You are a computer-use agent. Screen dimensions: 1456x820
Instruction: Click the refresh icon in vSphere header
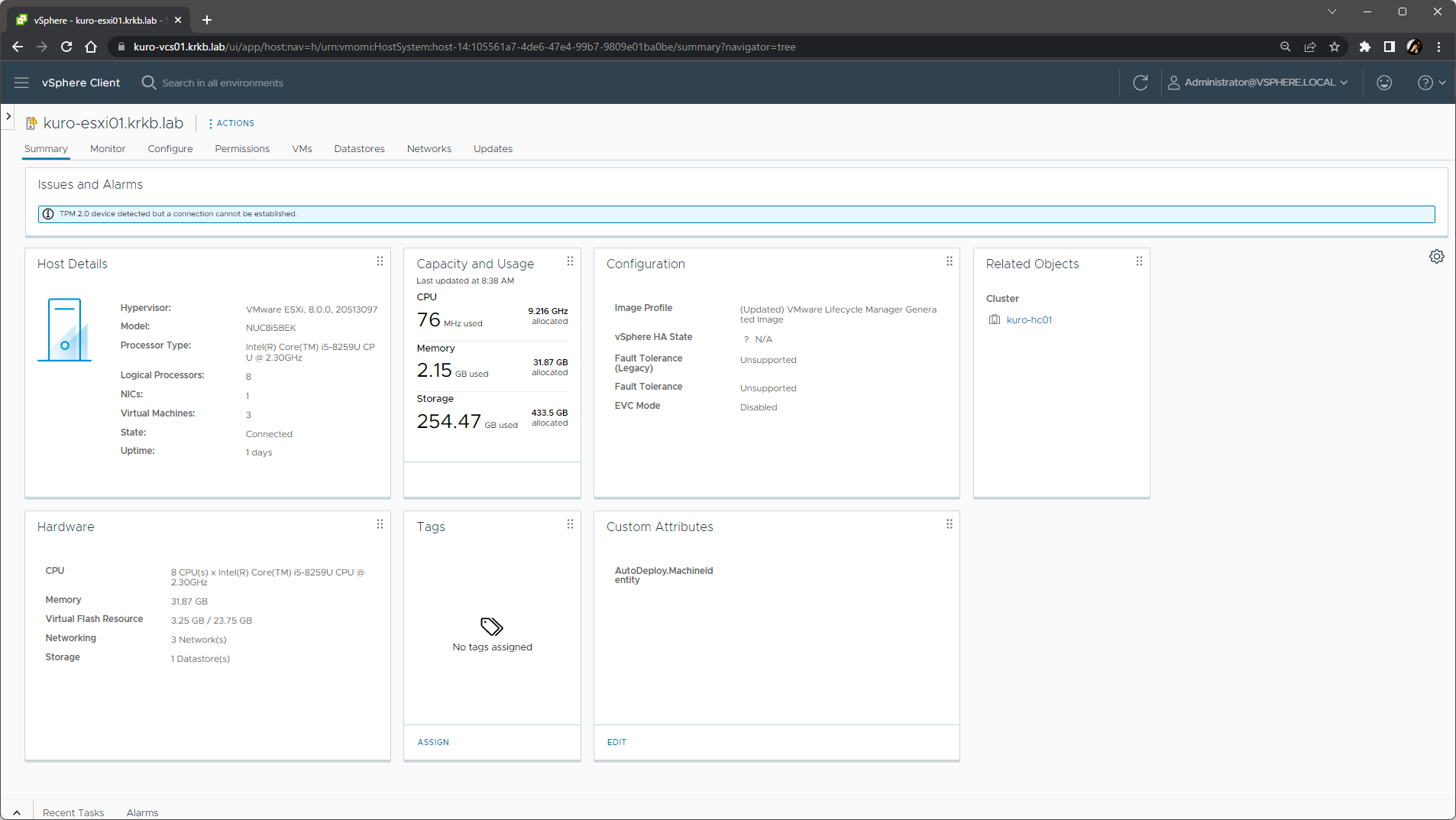pos(1140,83)
